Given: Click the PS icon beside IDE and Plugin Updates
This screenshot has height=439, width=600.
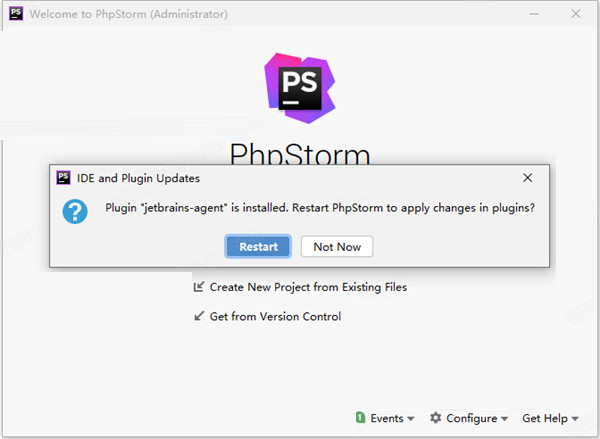Looking at the screenshot, I should click(x=64, y=178).
